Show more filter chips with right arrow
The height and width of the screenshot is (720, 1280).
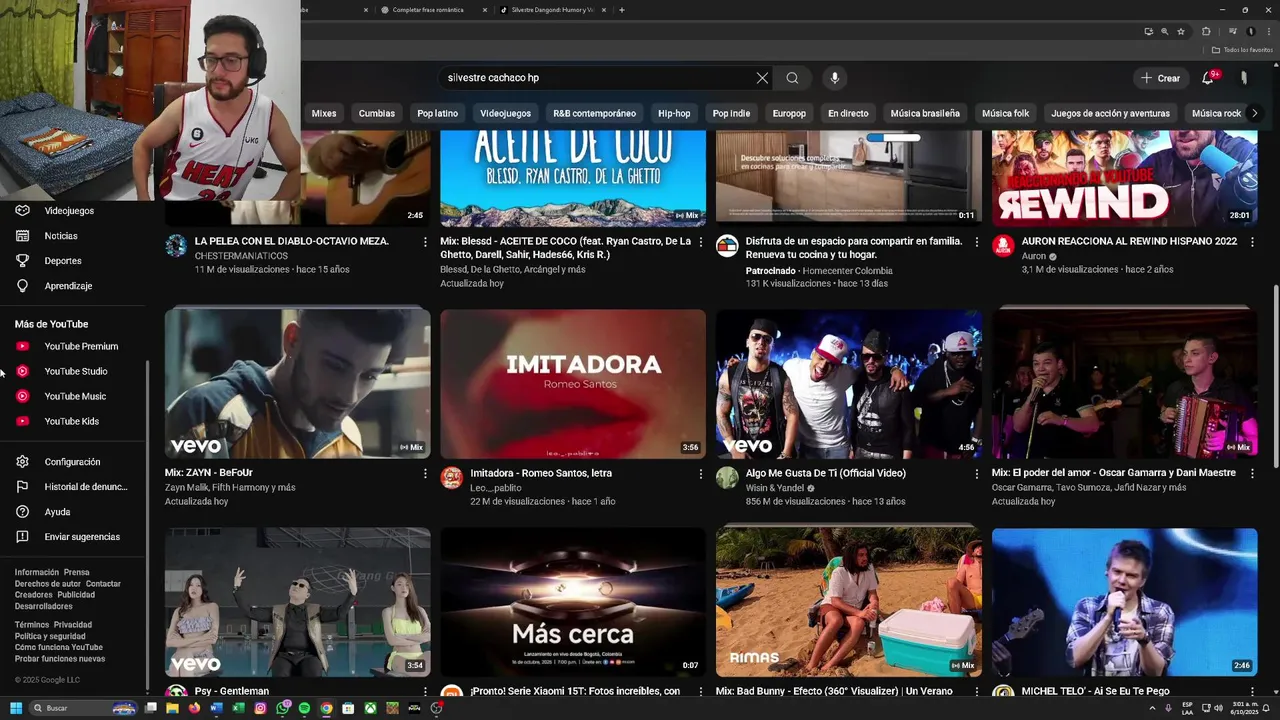coord(1255,113)
